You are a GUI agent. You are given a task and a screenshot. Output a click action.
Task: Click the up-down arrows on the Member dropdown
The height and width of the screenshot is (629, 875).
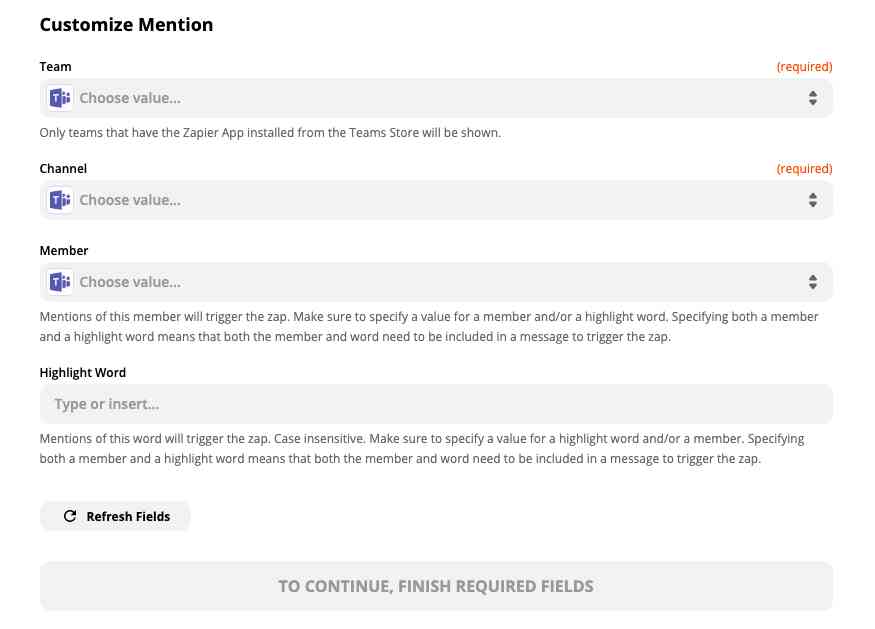tap(812, 281)
